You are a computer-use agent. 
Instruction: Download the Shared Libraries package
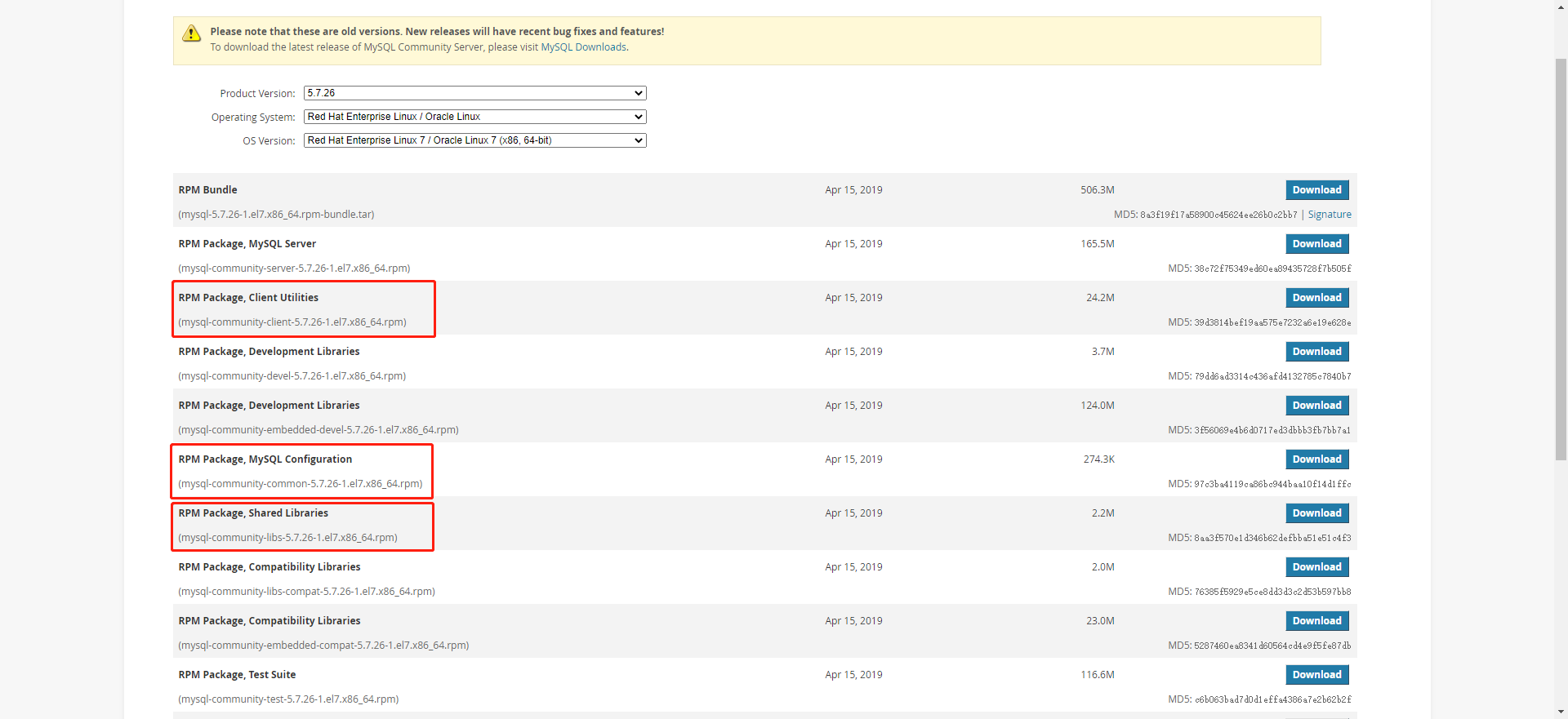(x=1316, y=513)
